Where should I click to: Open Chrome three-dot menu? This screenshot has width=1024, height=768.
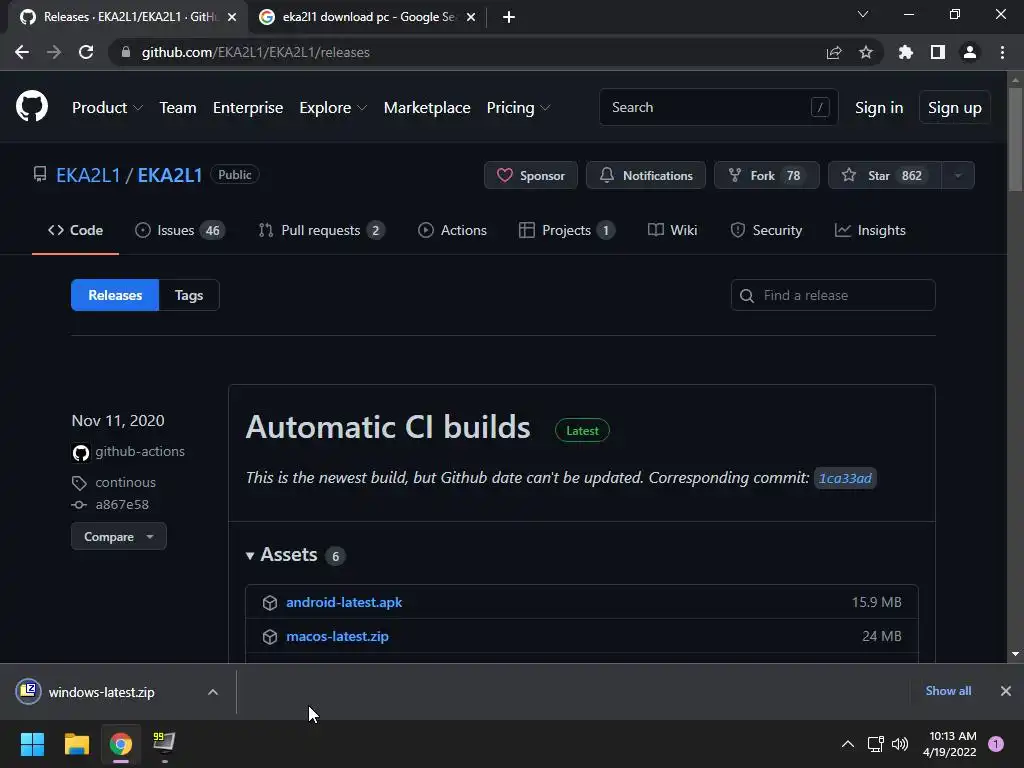tap(1002, 52)
